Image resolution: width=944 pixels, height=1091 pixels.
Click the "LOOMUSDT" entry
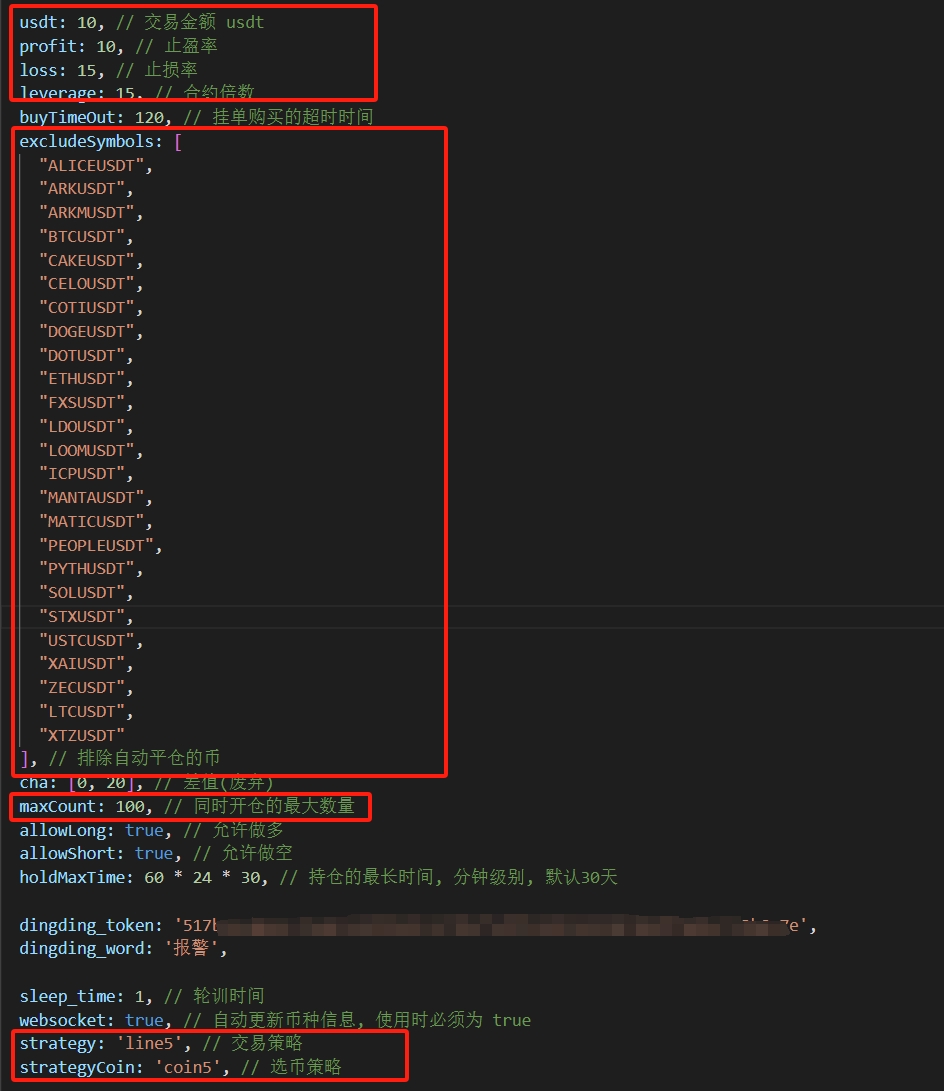point(86,450)
